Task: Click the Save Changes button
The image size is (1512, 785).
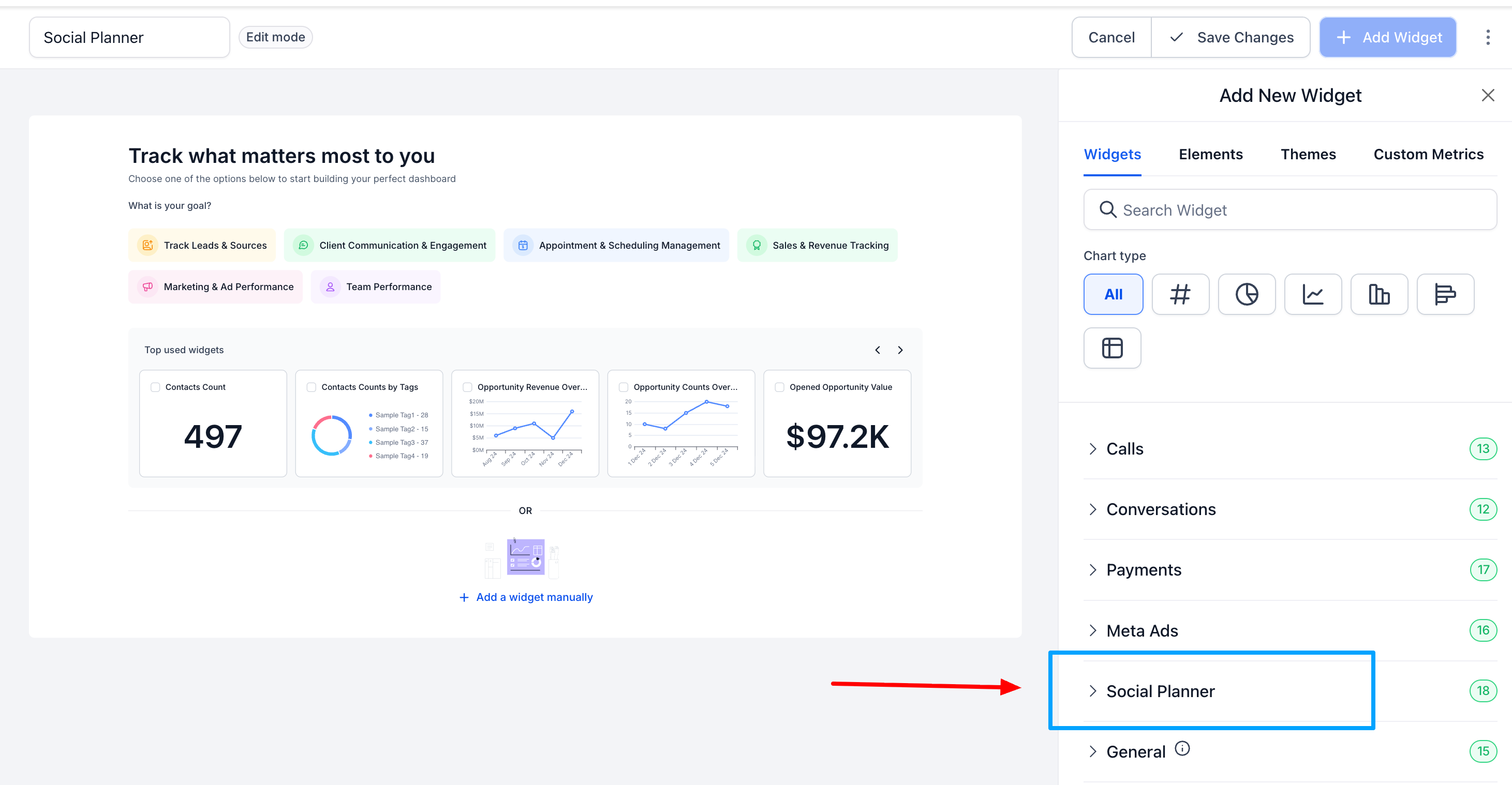Action: click(1232, 38)
